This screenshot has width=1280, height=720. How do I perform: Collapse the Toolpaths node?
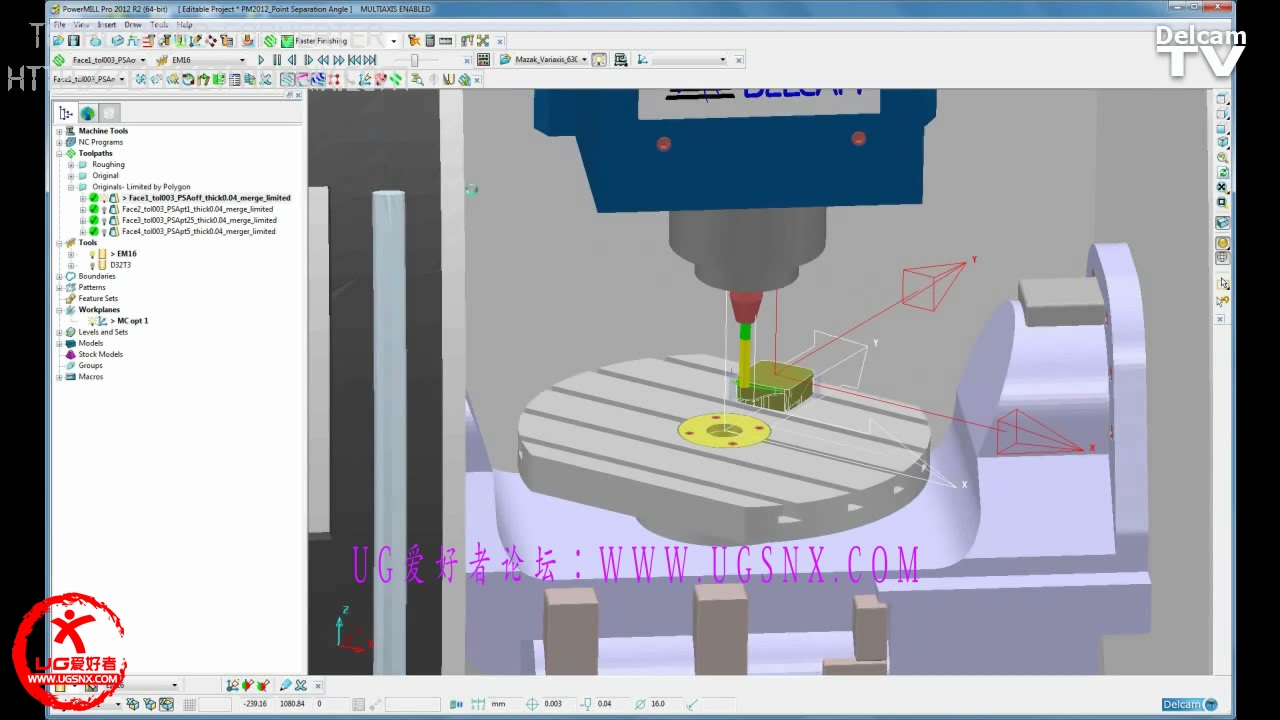pos(59,153)
